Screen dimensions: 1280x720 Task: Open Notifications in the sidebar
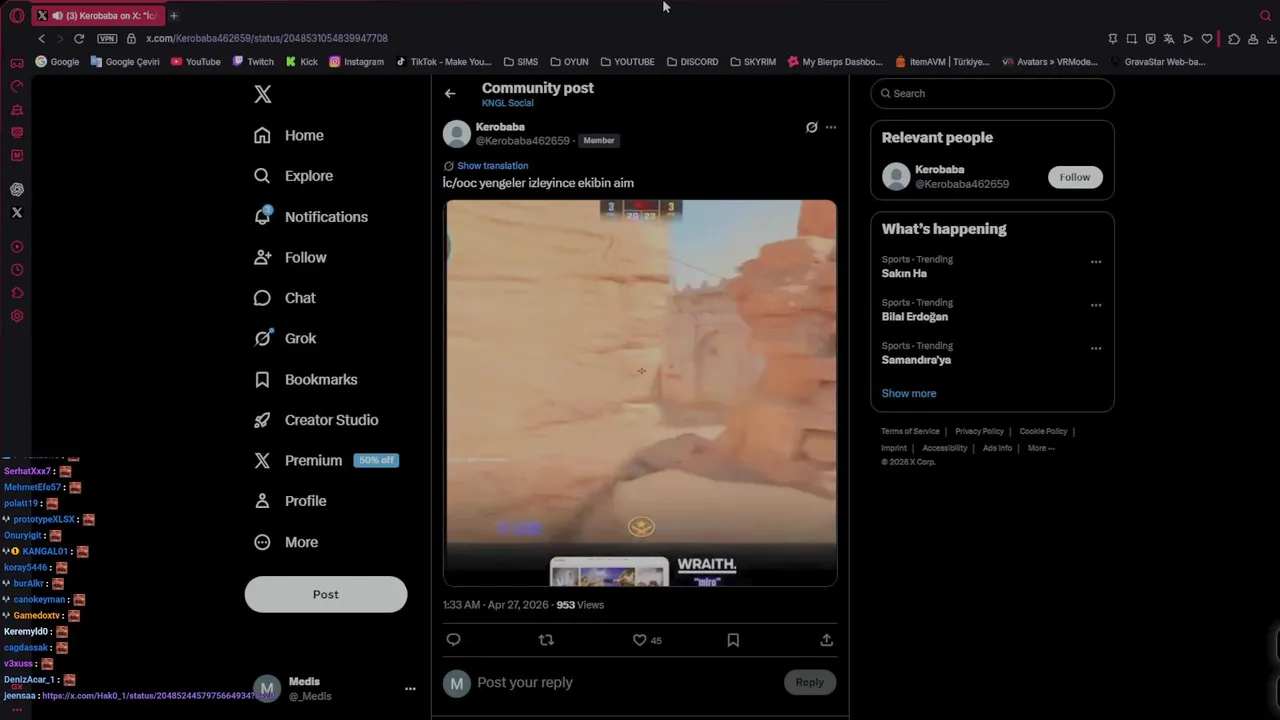tap(311, 217)
